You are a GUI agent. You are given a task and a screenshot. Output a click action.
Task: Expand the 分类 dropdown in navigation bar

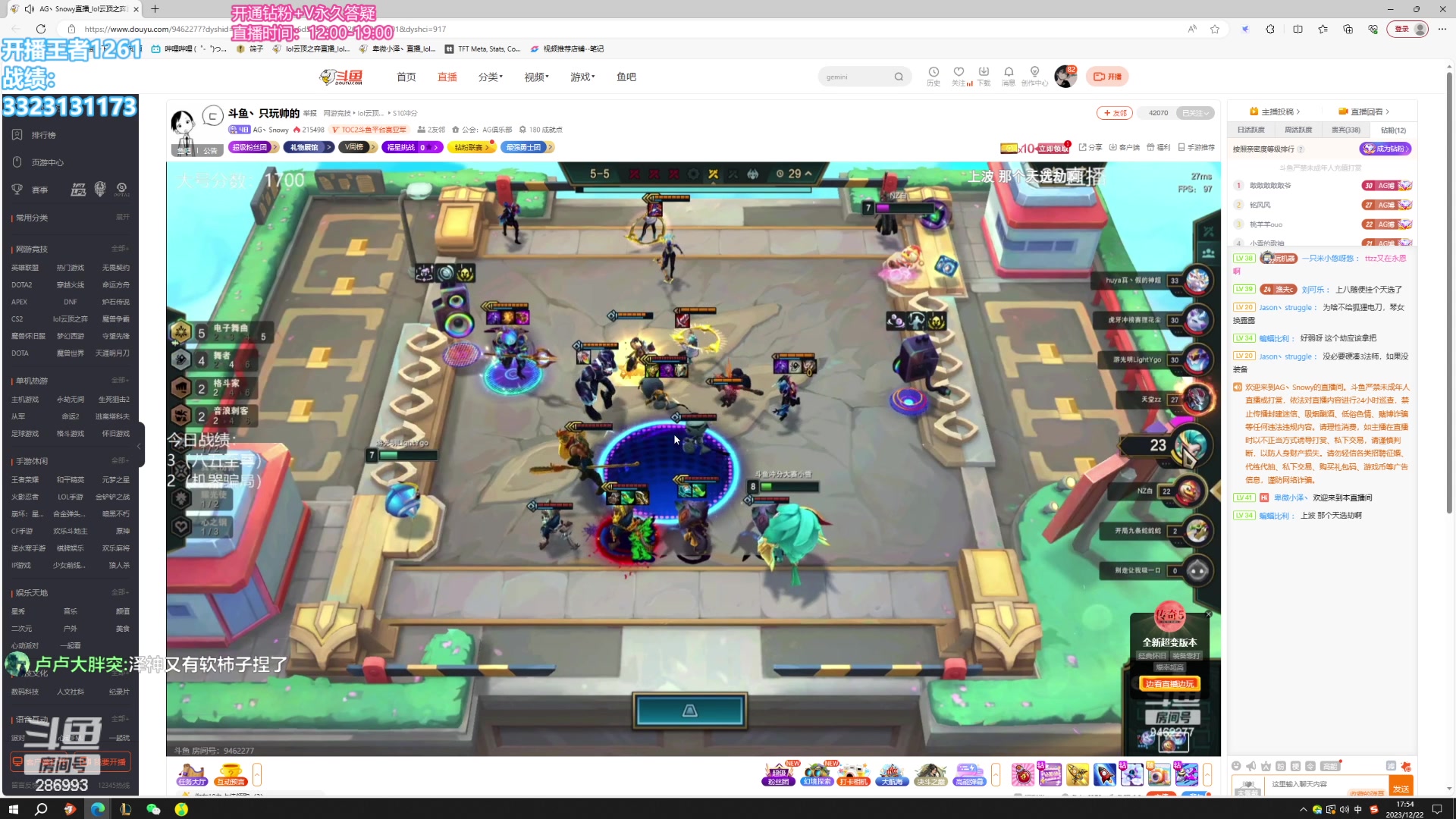pos(490,77)
